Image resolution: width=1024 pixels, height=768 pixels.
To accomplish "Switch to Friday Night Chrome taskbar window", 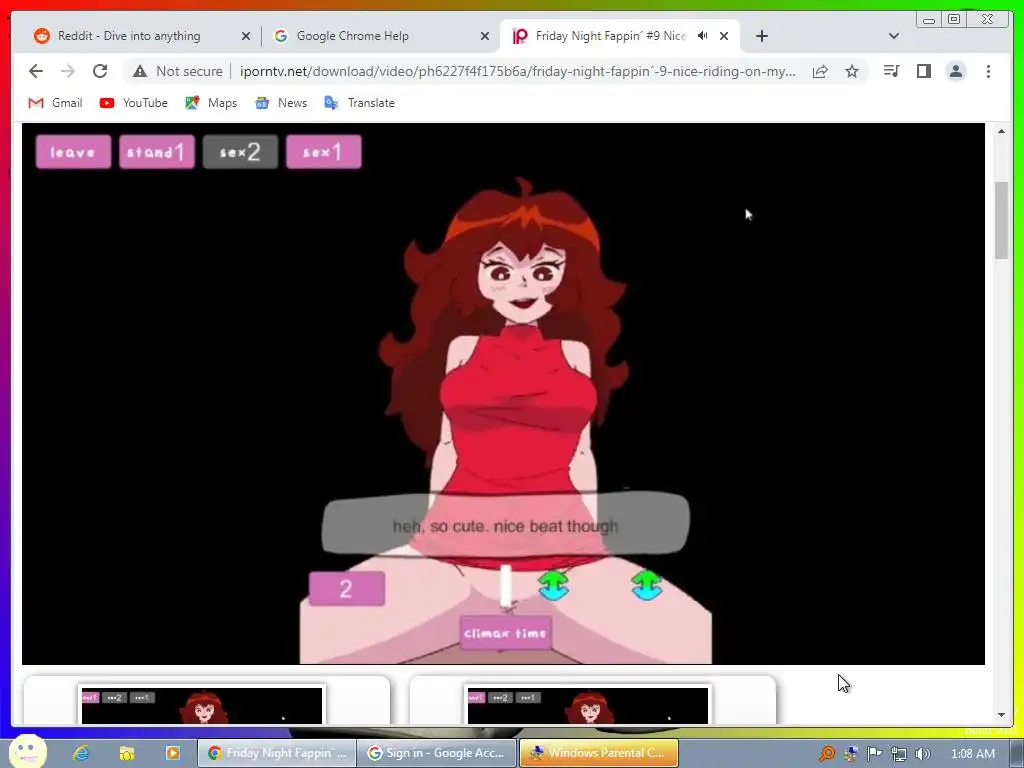I will pyautogui.click(x=277, y=753).
